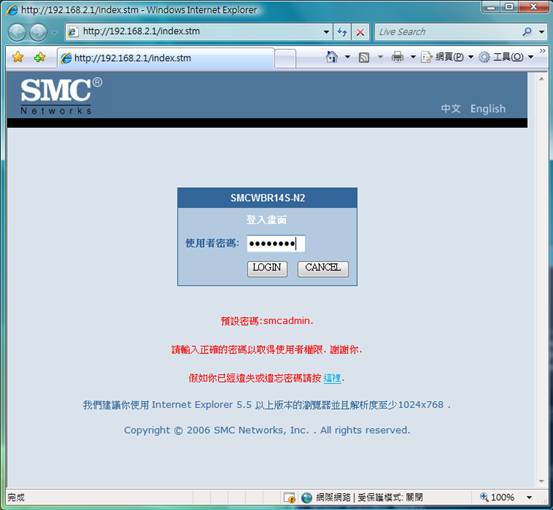The width and height of the screenshot is (553, 510).
Task: Open the Favorites Center star icon
Action: (18, 57)
